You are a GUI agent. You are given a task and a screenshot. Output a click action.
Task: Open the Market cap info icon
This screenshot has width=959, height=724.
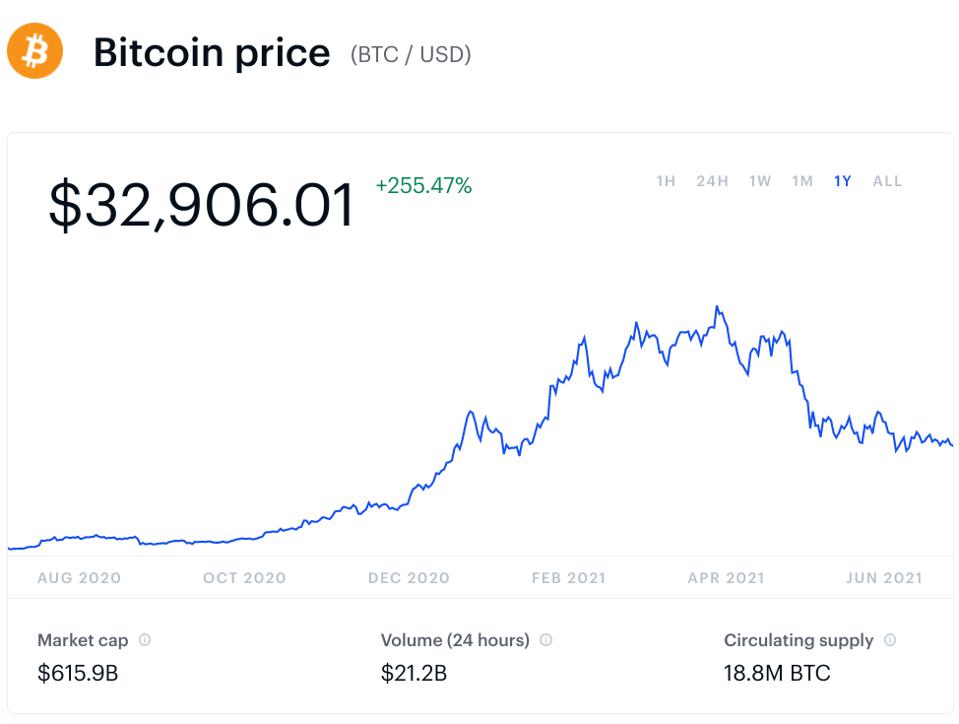(x=145, y=640)
